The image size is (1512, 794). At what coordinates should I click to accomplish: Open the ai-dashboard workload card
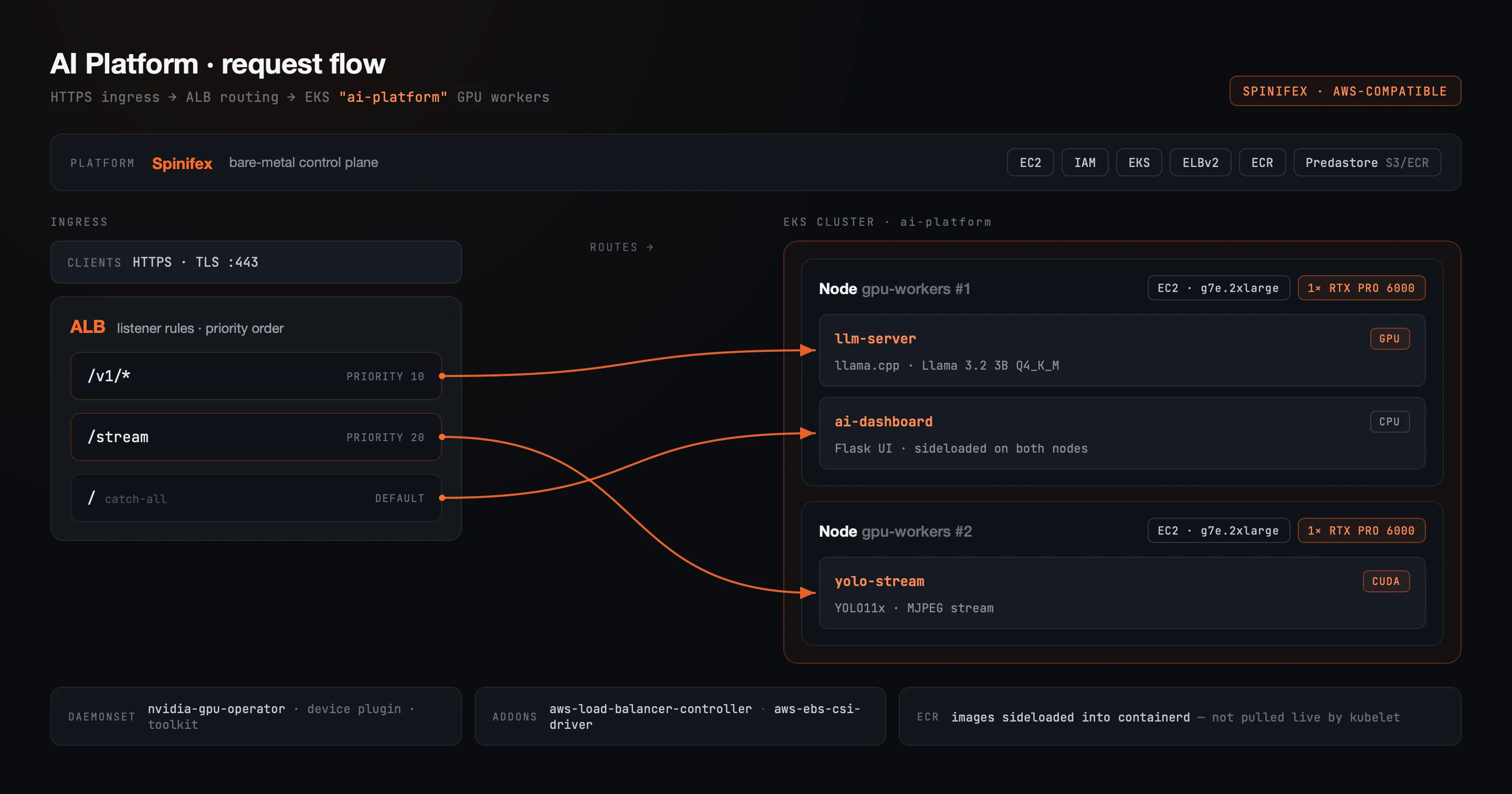[1122, 433]
